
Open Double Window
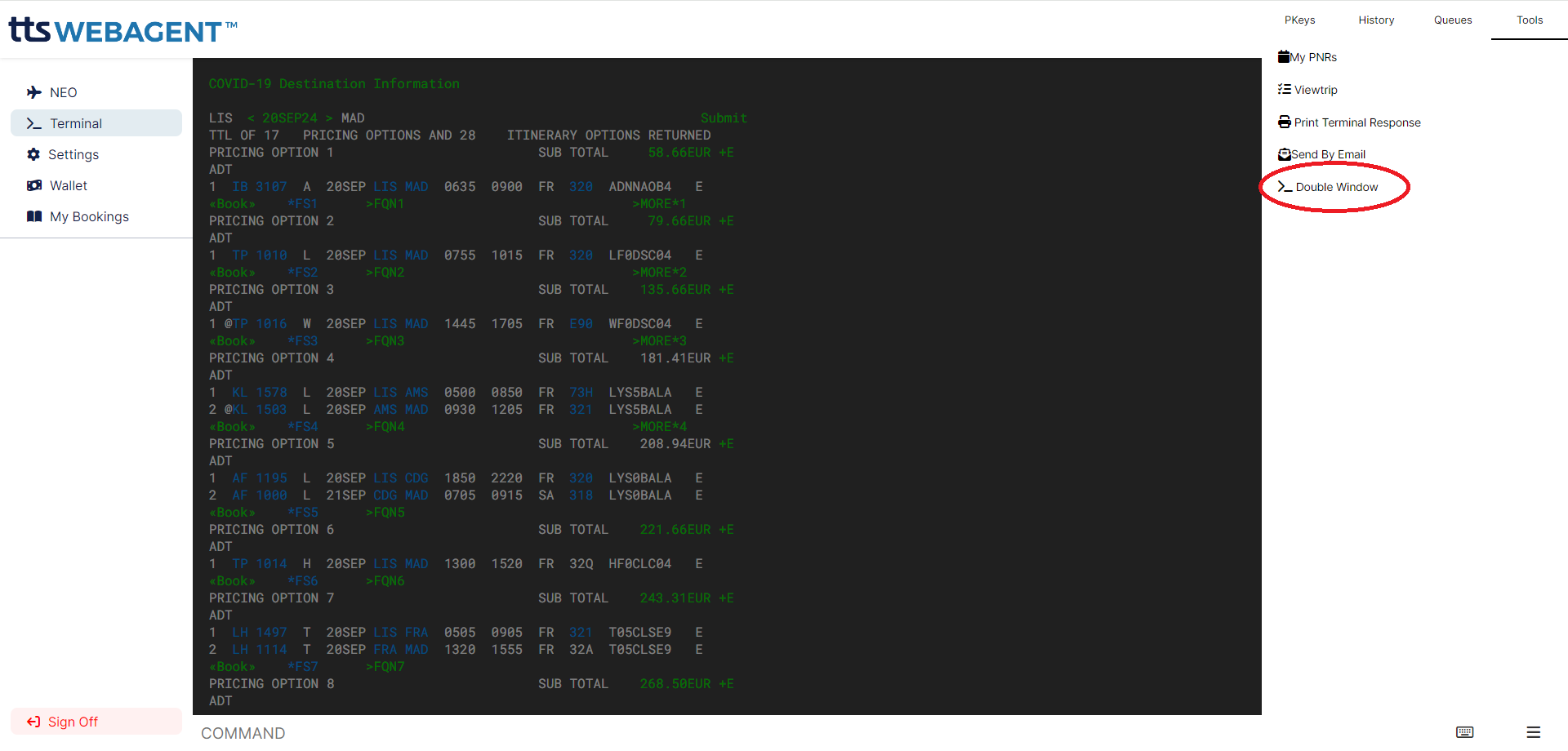point(1328,187)
